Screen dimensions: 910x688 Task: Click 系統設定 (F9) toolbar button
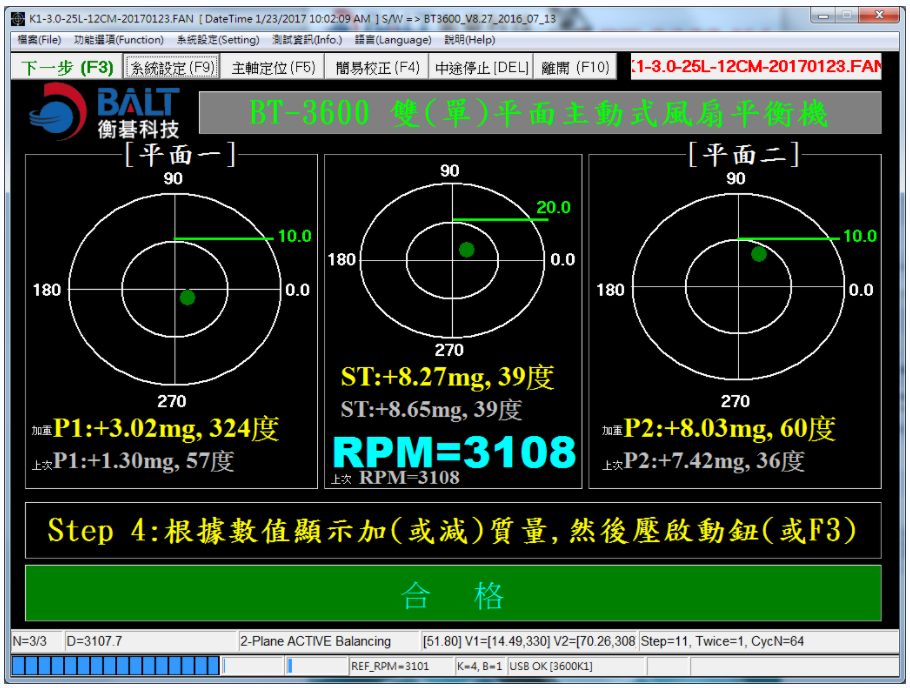[172, 67]
